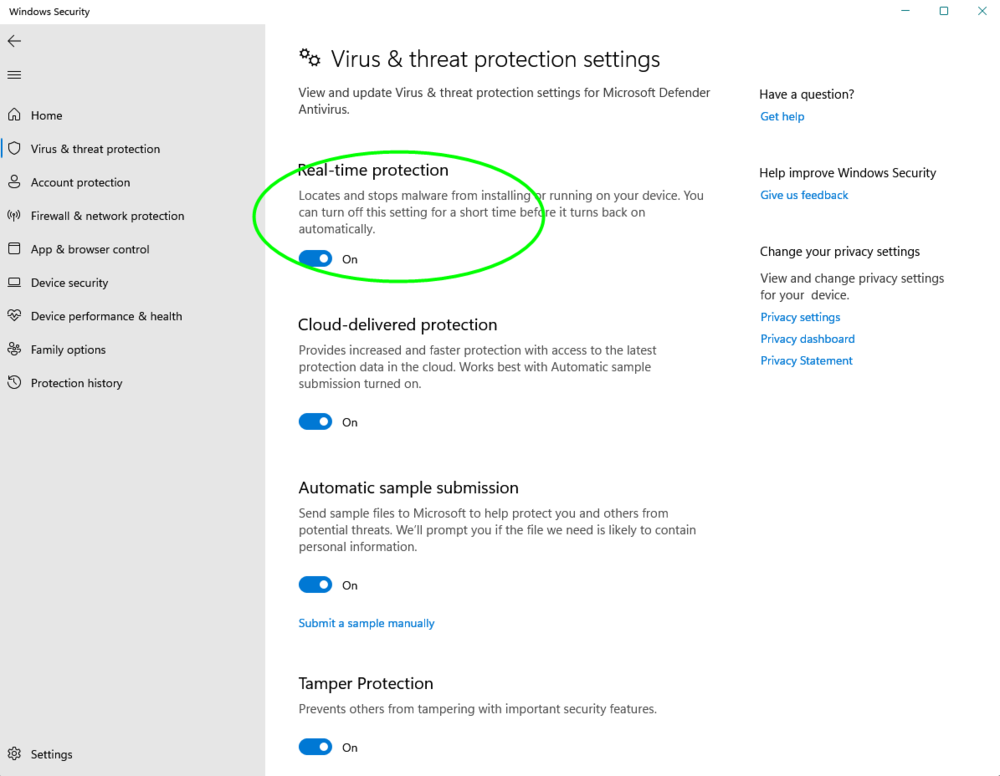
Task: Open the Privacy dashboard link
Action: [x=807, y=339]
